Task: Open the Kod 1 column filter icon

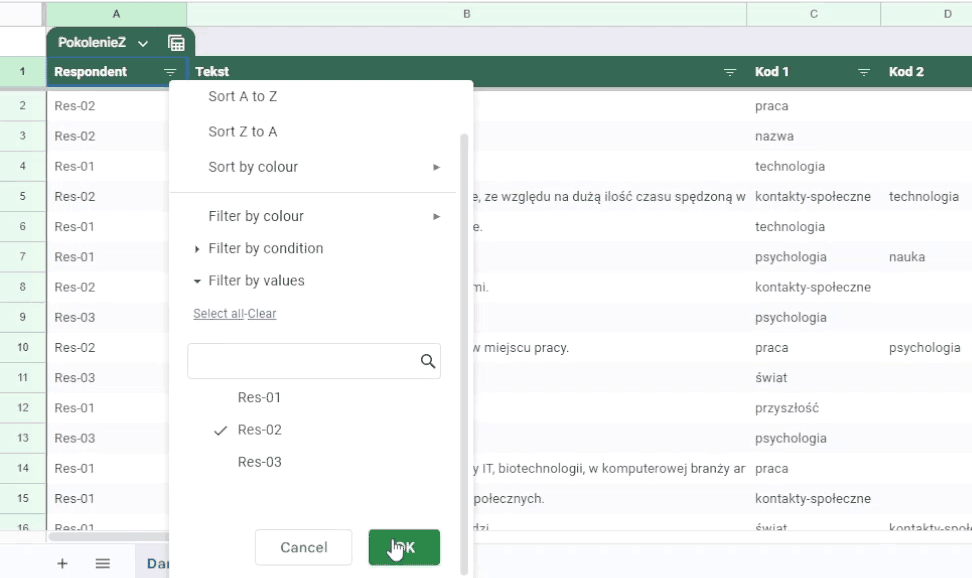Action: (x=864, y=72)
